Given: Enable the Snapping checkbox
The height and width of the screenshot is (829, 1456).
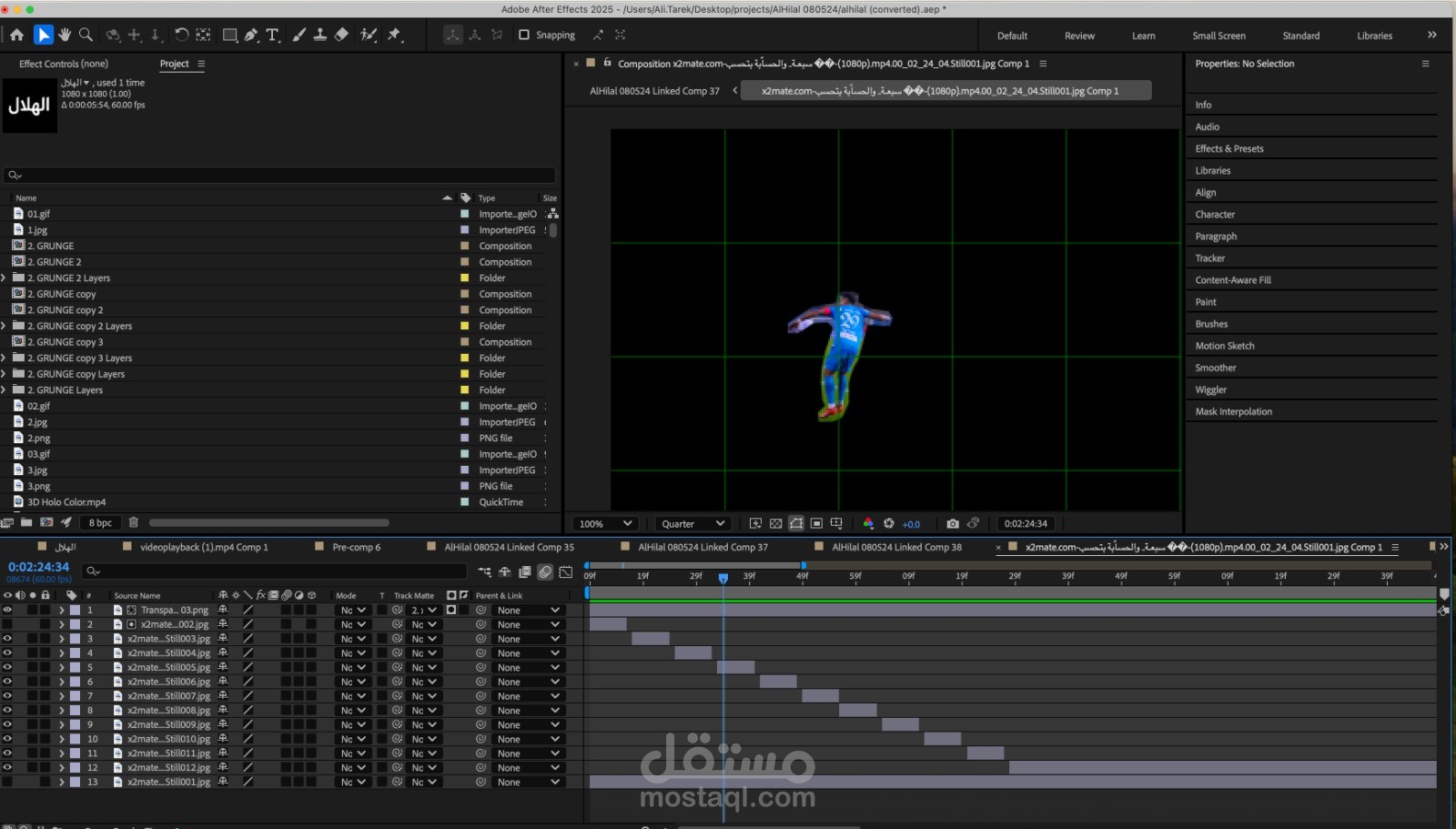Looking at the screenshot, I should click(524, 35).
